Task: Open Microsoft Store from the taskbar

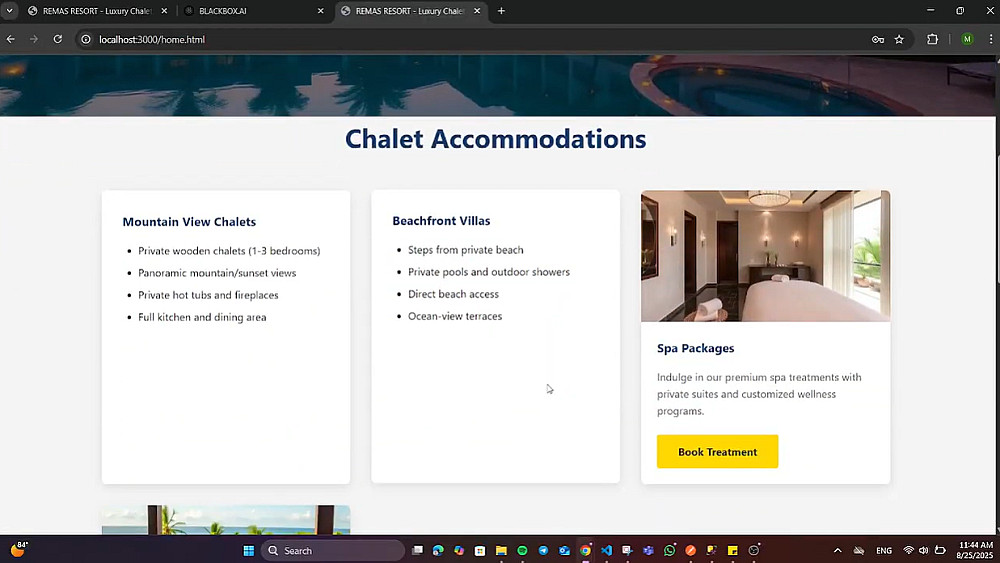Action: point(480,550)
